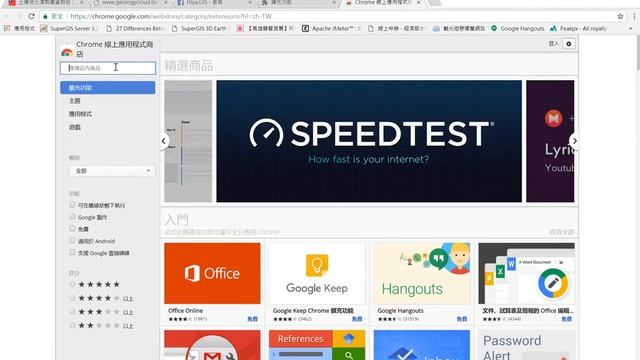640x360 pixels.
Task: Enable the runs offline checkbox
Action: pyautogui.click(x=72, y=204)
